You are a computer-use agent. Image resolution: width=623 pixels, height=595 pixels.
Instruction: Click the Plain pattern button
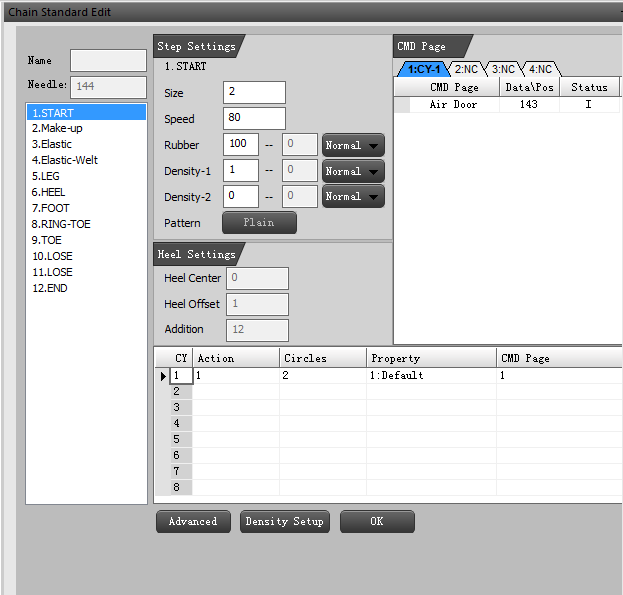coord(259,222)
